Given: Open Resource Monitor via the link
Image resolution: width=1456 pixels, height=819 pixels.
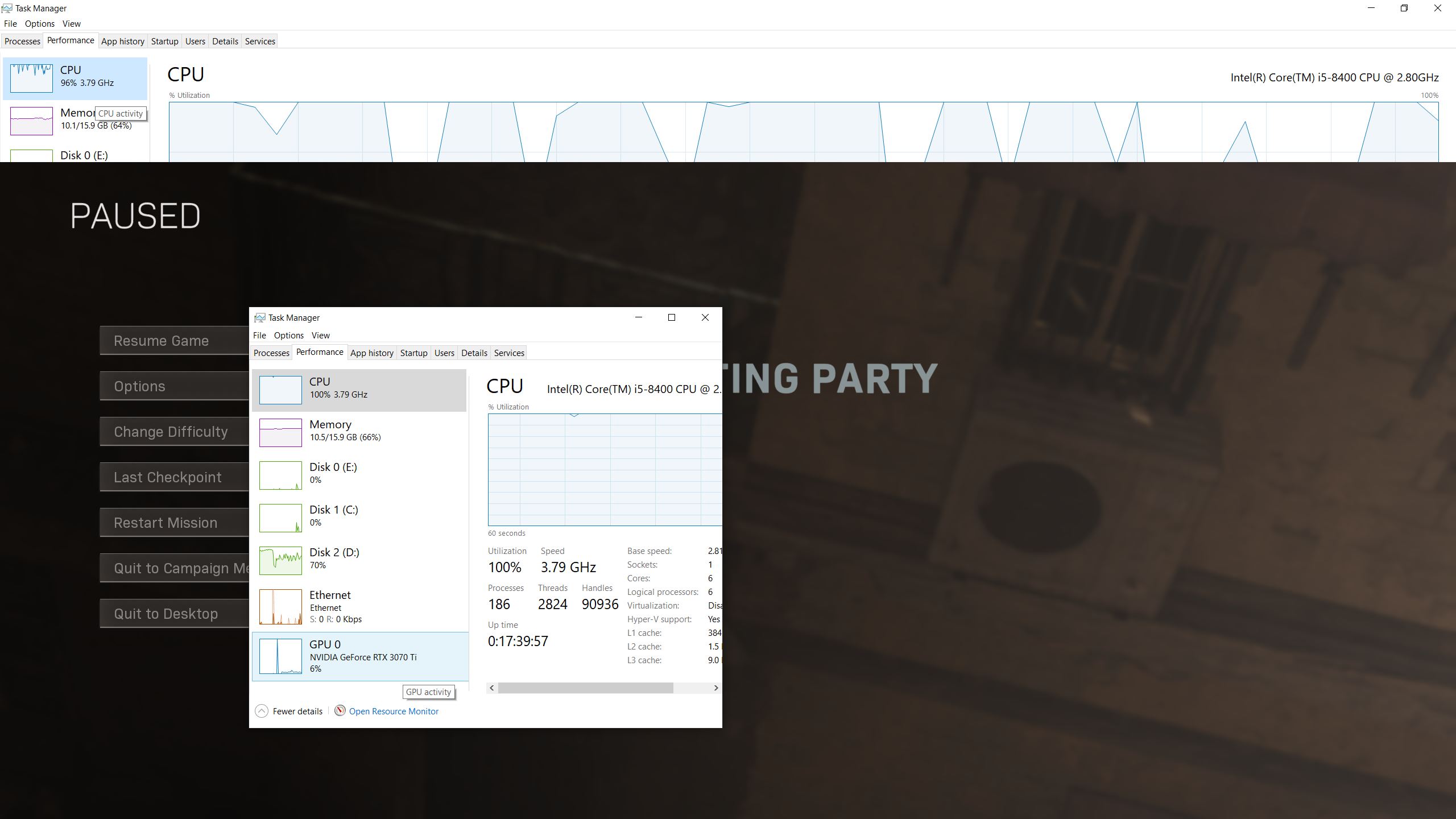Looking at the screenshot, I should 394,711.
